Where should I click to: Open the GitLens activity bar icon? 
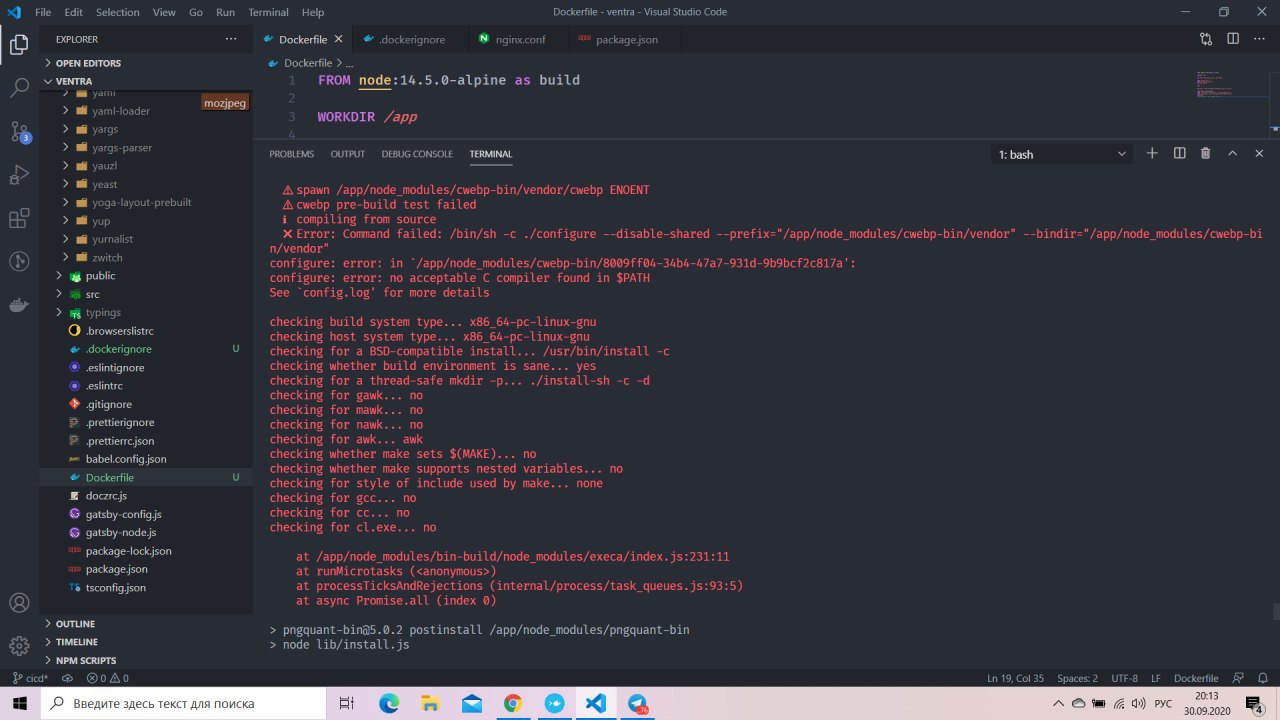point(19,262)
